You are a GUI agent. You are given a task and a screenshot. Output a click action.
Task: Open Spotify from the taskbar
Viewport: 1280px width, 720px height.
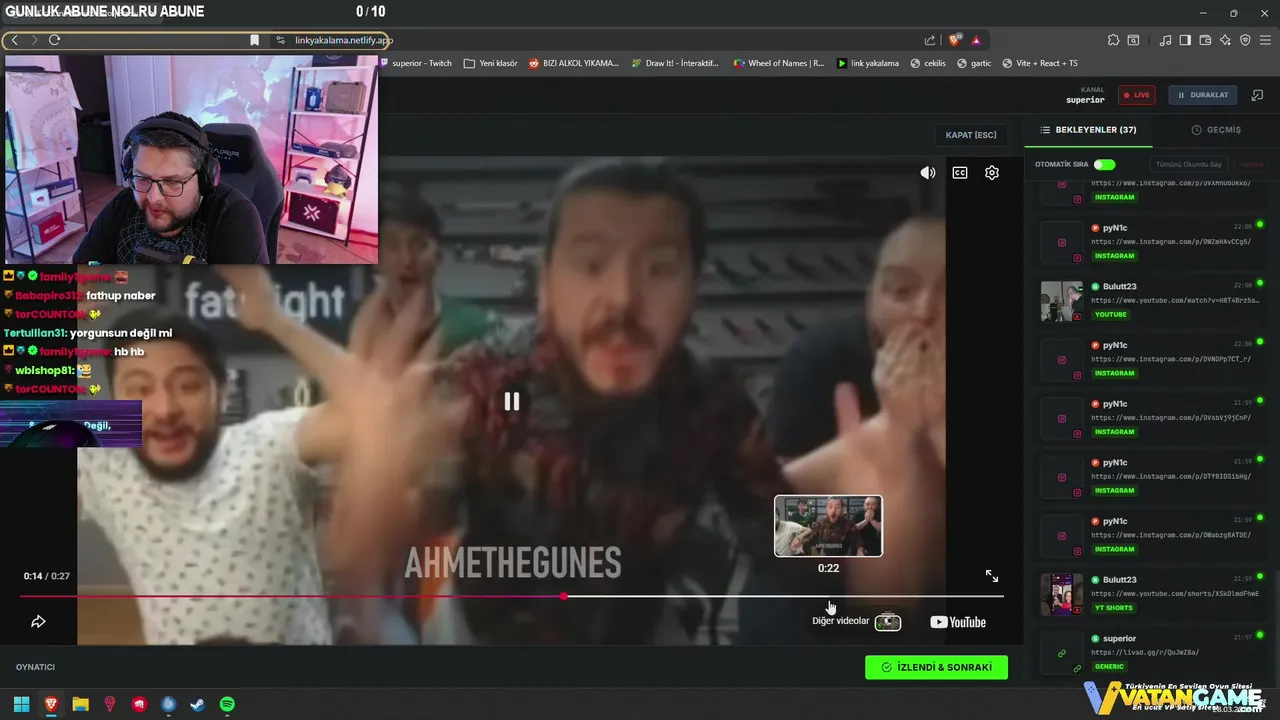[227, 704]
